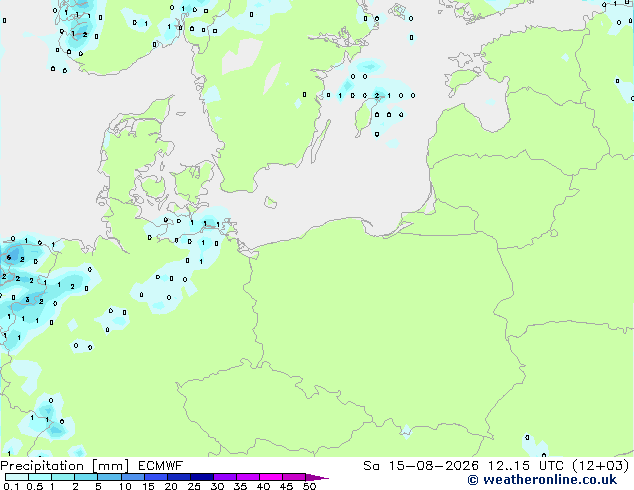This screenshot has width=634, height=490.
Task: Select the 35–40 mm legend color box
Action: tap(247, 477)
